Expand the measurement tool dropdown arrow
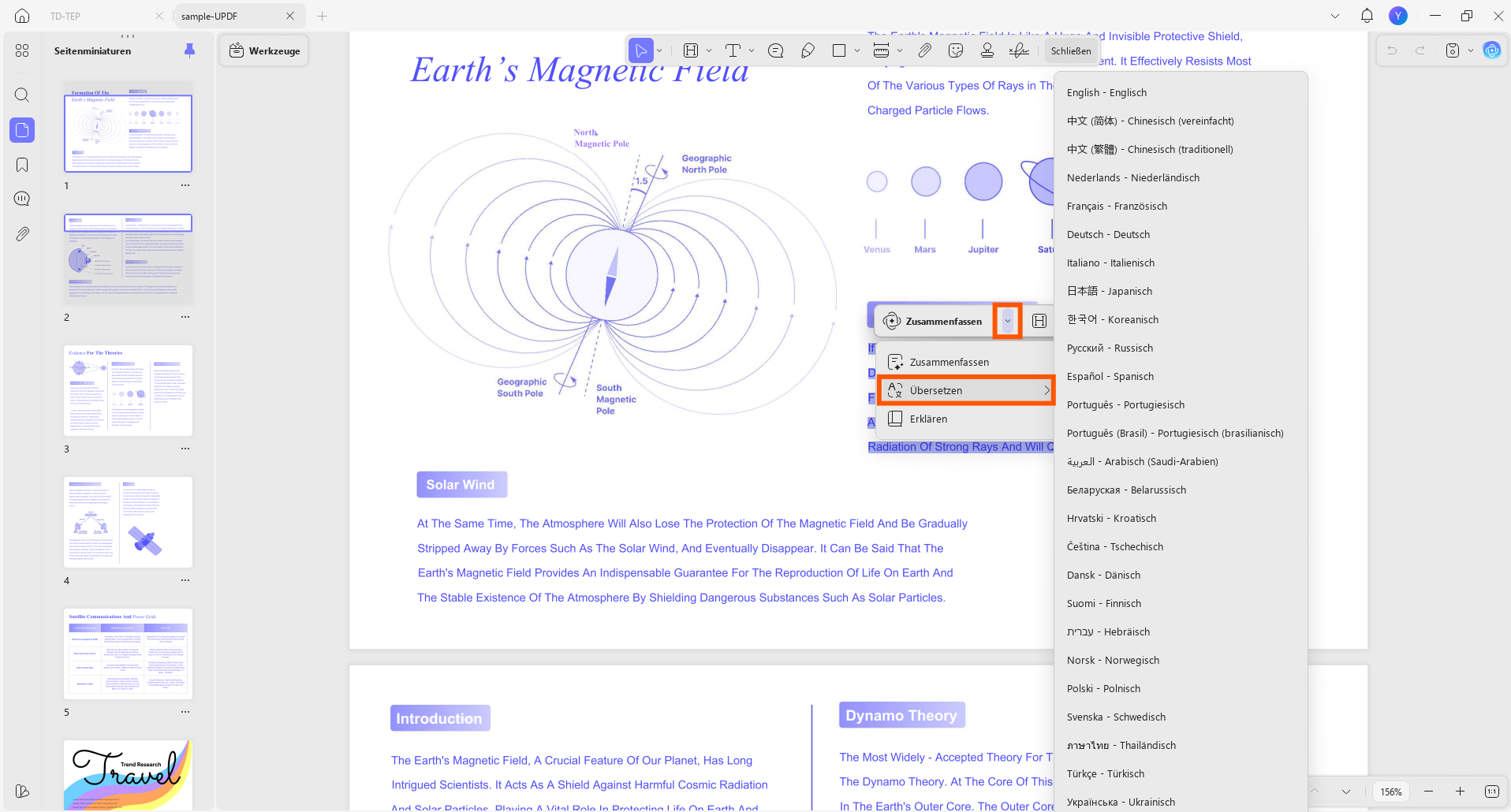Image resolution: width=1511 pixels, height=812 pixels. (x=900, y=50)
